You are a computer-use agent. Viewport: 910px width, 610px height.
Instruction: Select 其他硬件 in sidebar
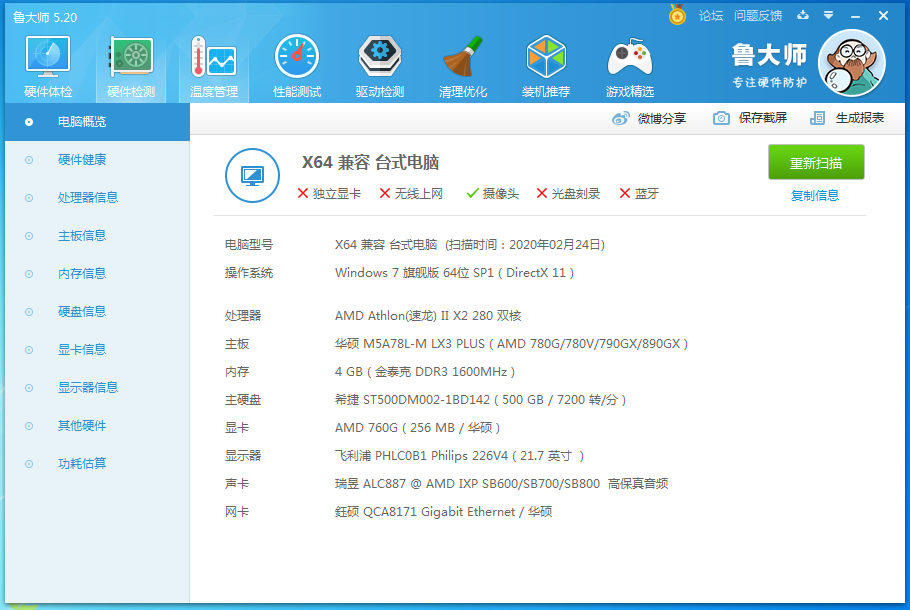click(x=98, y=426)
